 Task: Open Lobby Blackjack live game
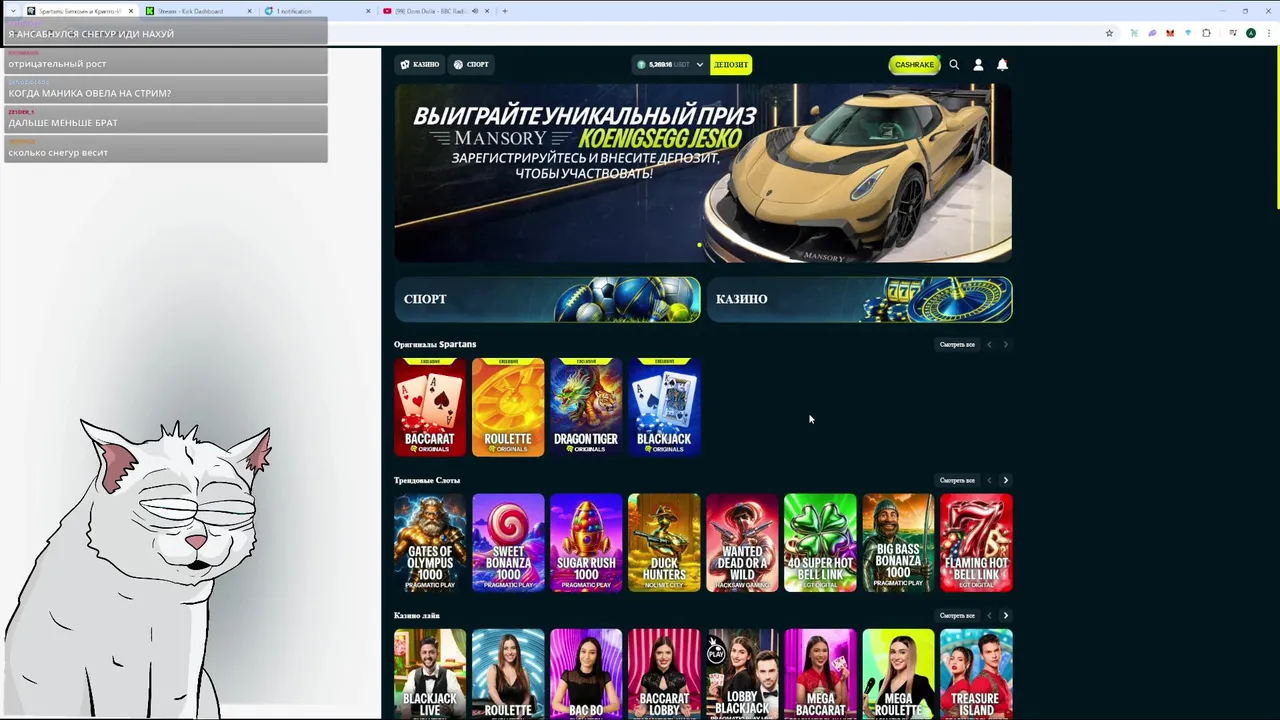[x=742, y=674]
